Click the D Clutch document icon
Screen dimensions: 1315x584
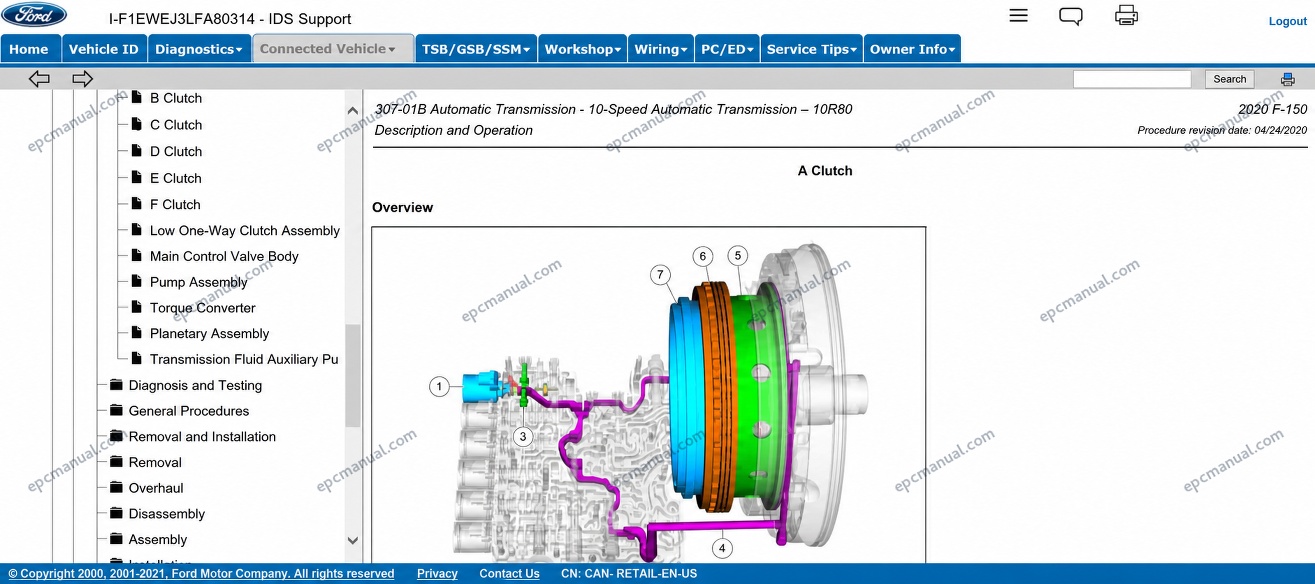pos(136,150)
